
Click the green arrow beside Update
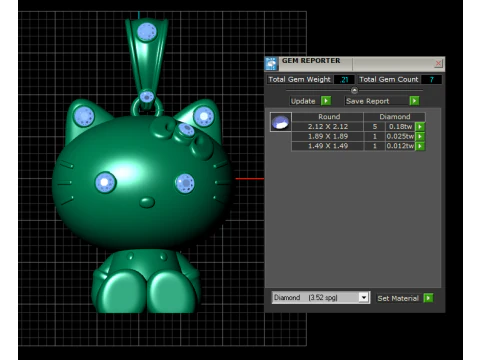pyautogui.click(x=326, y=101)
